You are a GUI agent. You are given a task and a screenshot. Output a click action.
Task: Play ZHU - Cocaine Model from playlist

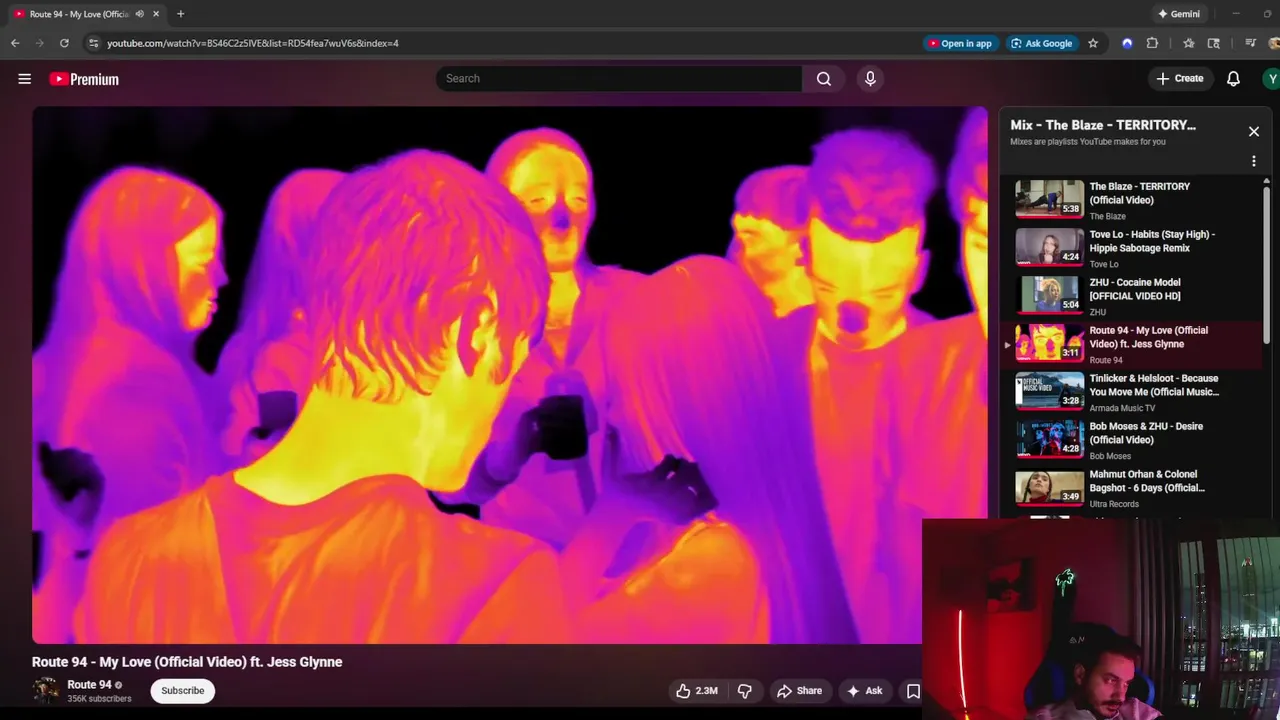(x=1130, y=296)
